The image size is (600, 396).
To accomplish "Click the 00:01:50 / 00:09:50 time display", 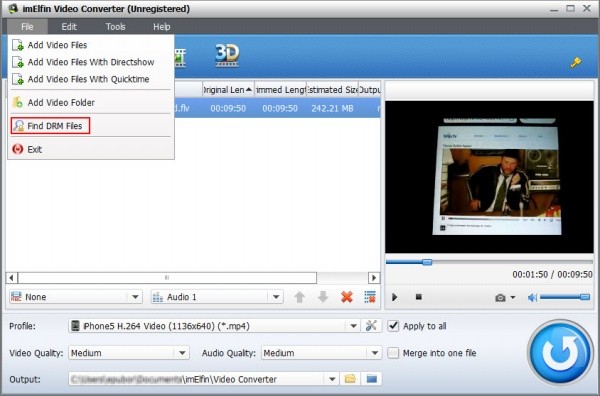I will (x=552, y=274).
